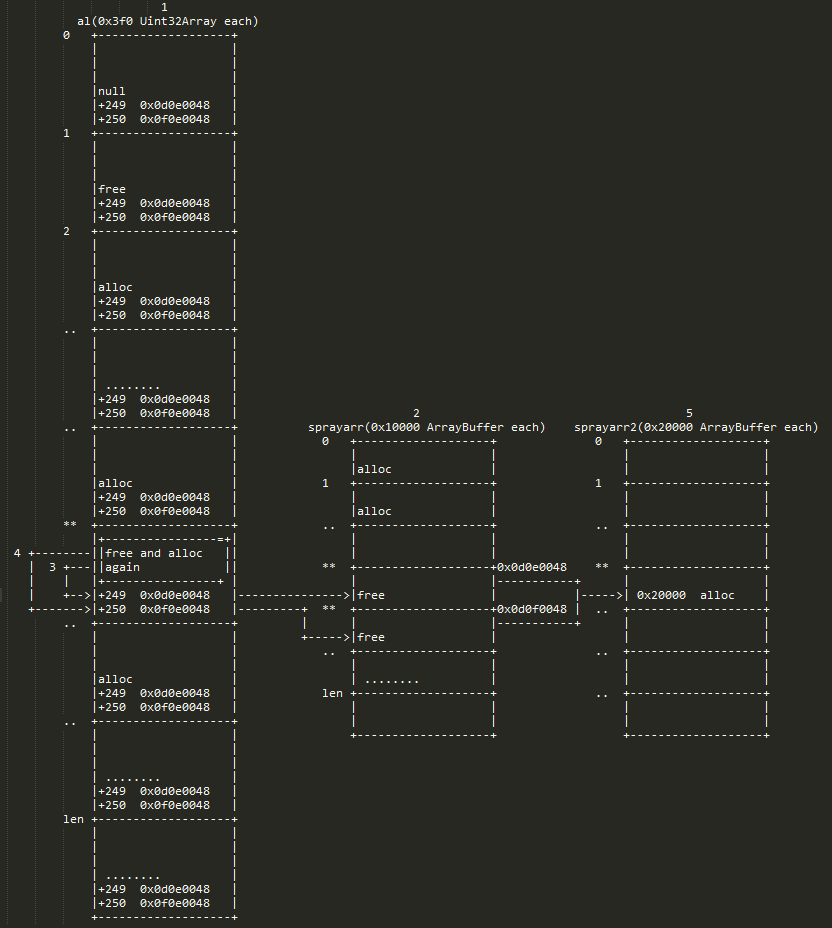832x928 pixels.
Task: Click index "1" beside the sprayarr2 column
Action: tap(598, 484)
